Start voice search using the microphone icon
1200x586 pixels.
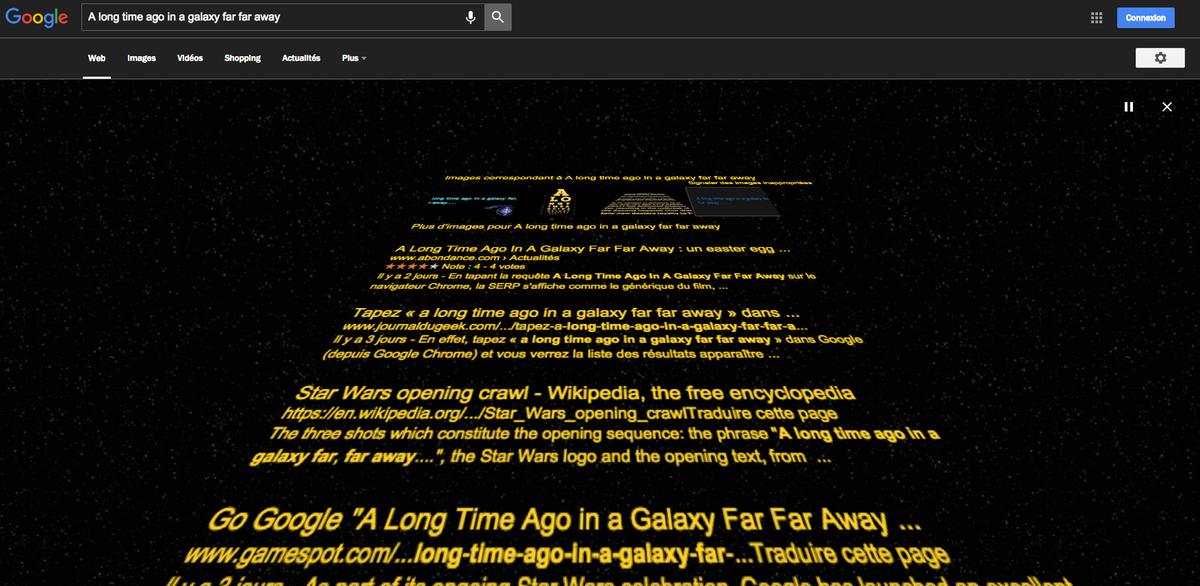(x=470, y=17)
